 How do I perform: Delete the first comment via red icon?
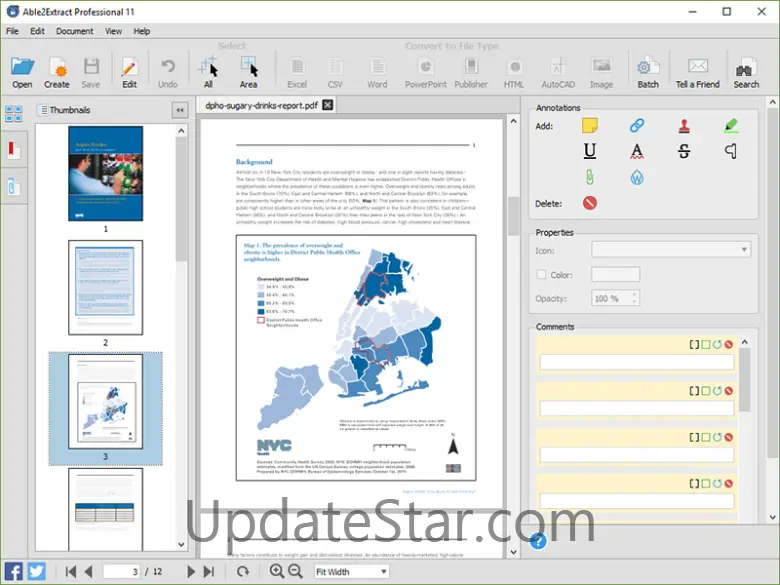729,344
